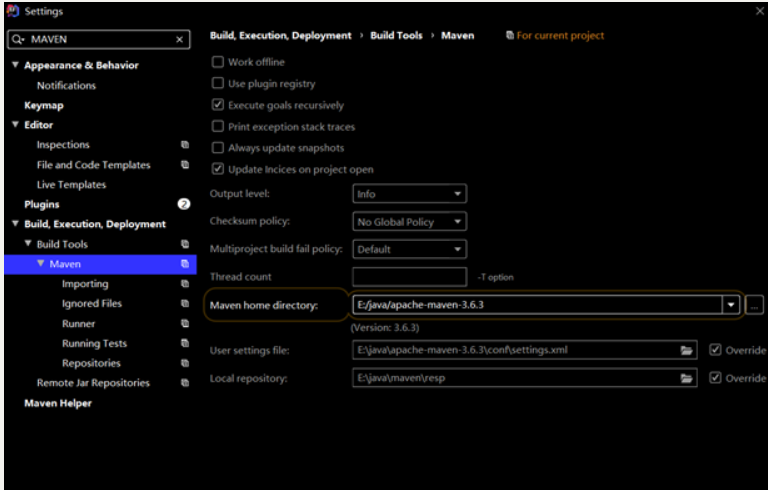Clear the MAVEN search text with X icon
This screenshot has height=490, width=768.
coord(179,40)
